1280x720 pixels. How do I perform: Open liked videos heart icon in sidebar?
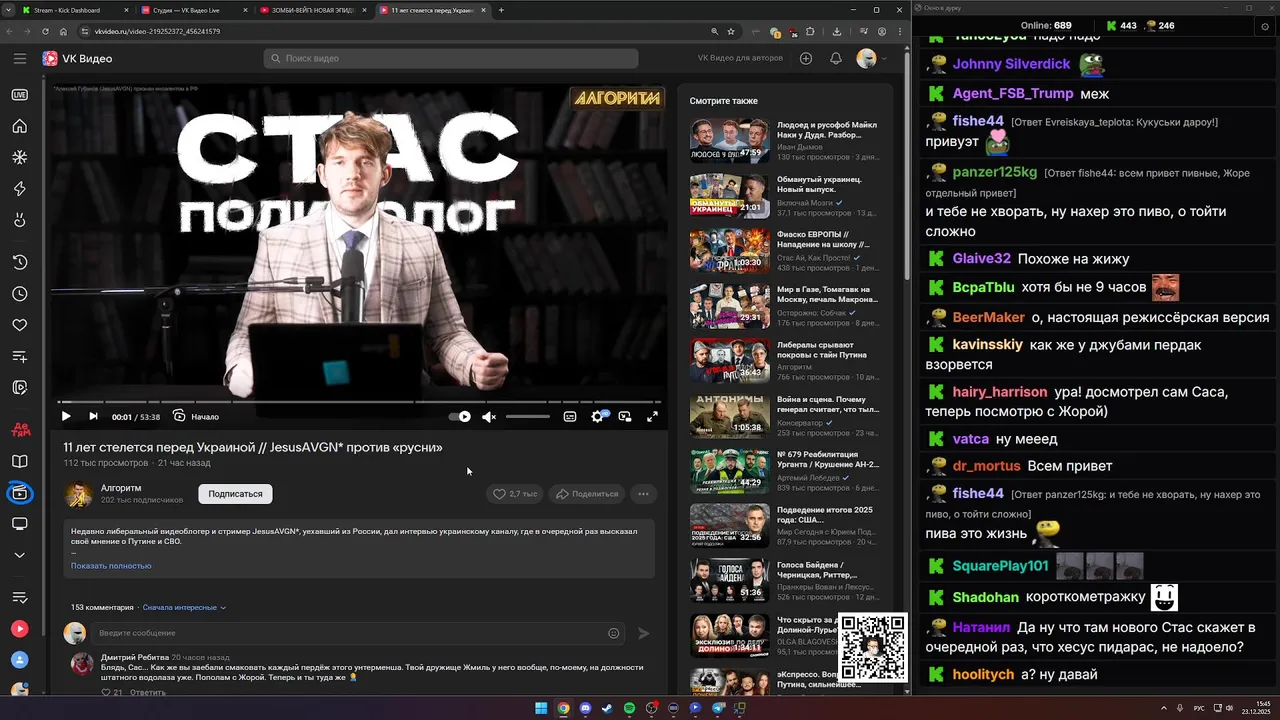[x=19, y=325]
